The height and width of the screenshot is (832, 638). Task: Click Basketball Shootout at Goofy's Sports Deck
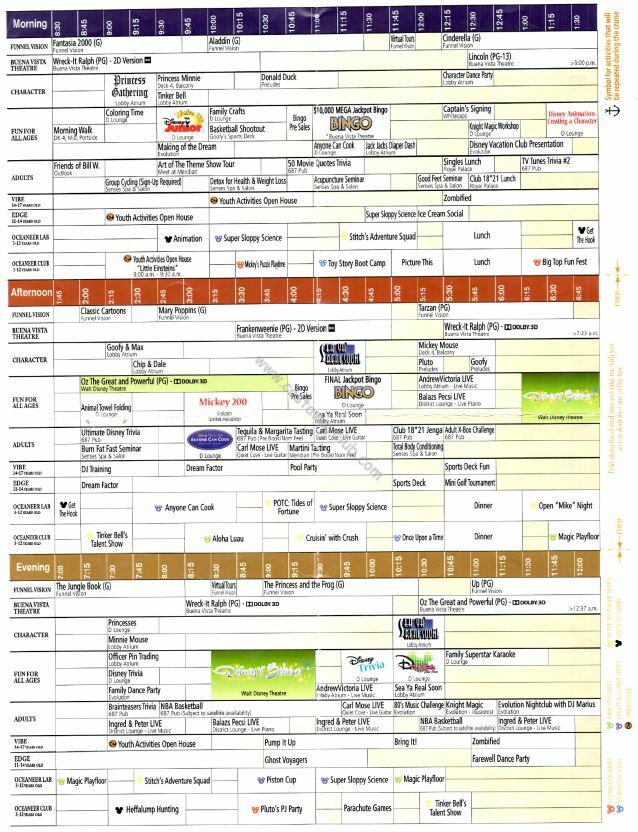click(237, 129)
